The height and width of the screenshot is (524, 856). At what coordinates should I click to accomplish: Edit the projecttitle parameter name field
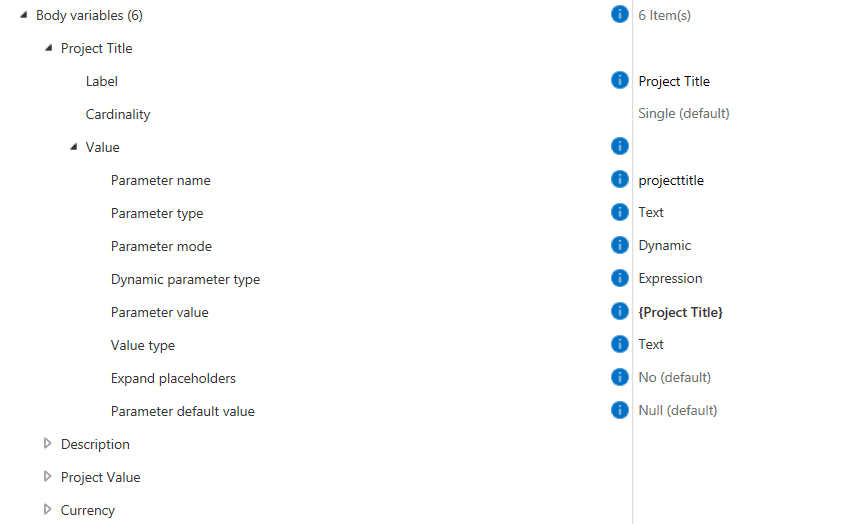tap(671, 180)
